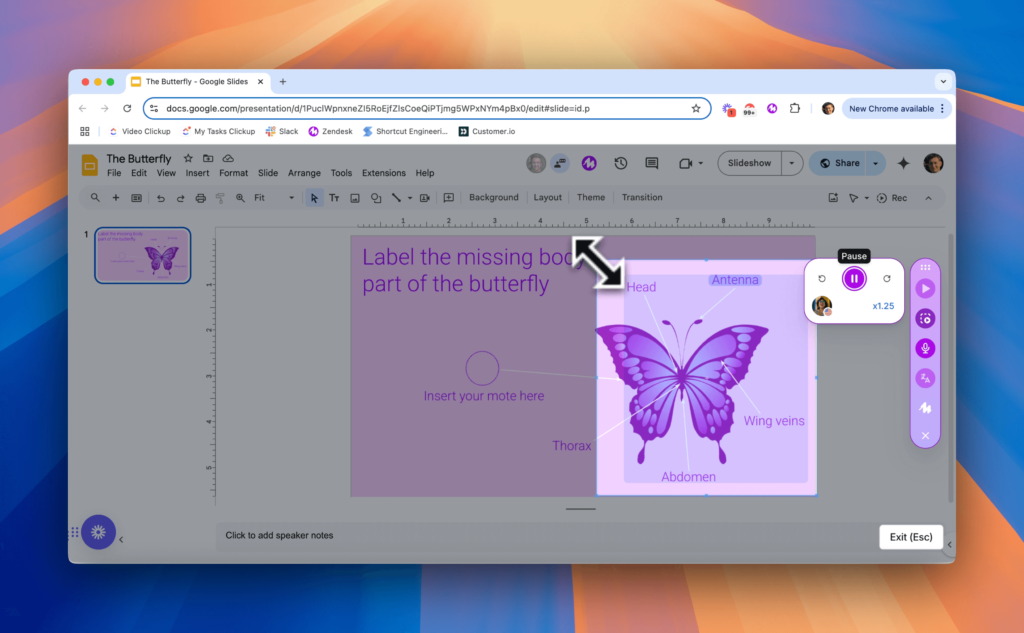Select the slide 1 thumbnail

pos(143,255)
